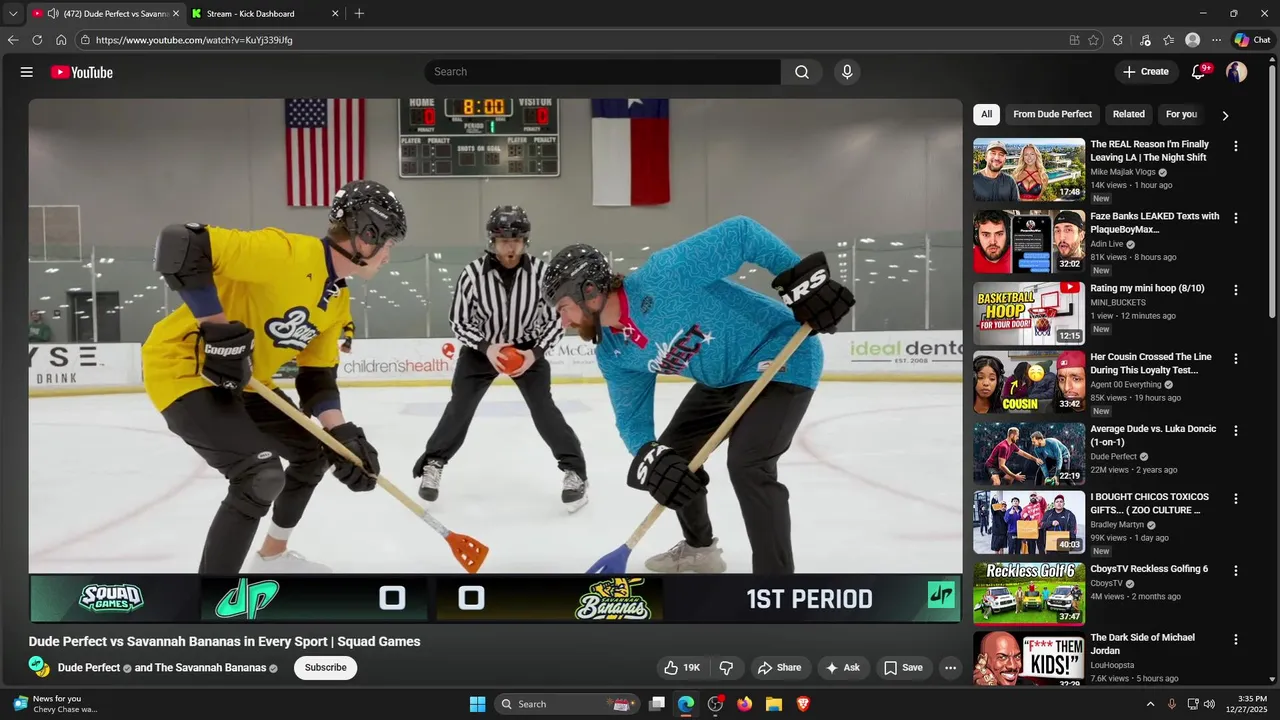Mute tab via speaker icon
This screenshot has height=720, width=1280.
(52, 13)
